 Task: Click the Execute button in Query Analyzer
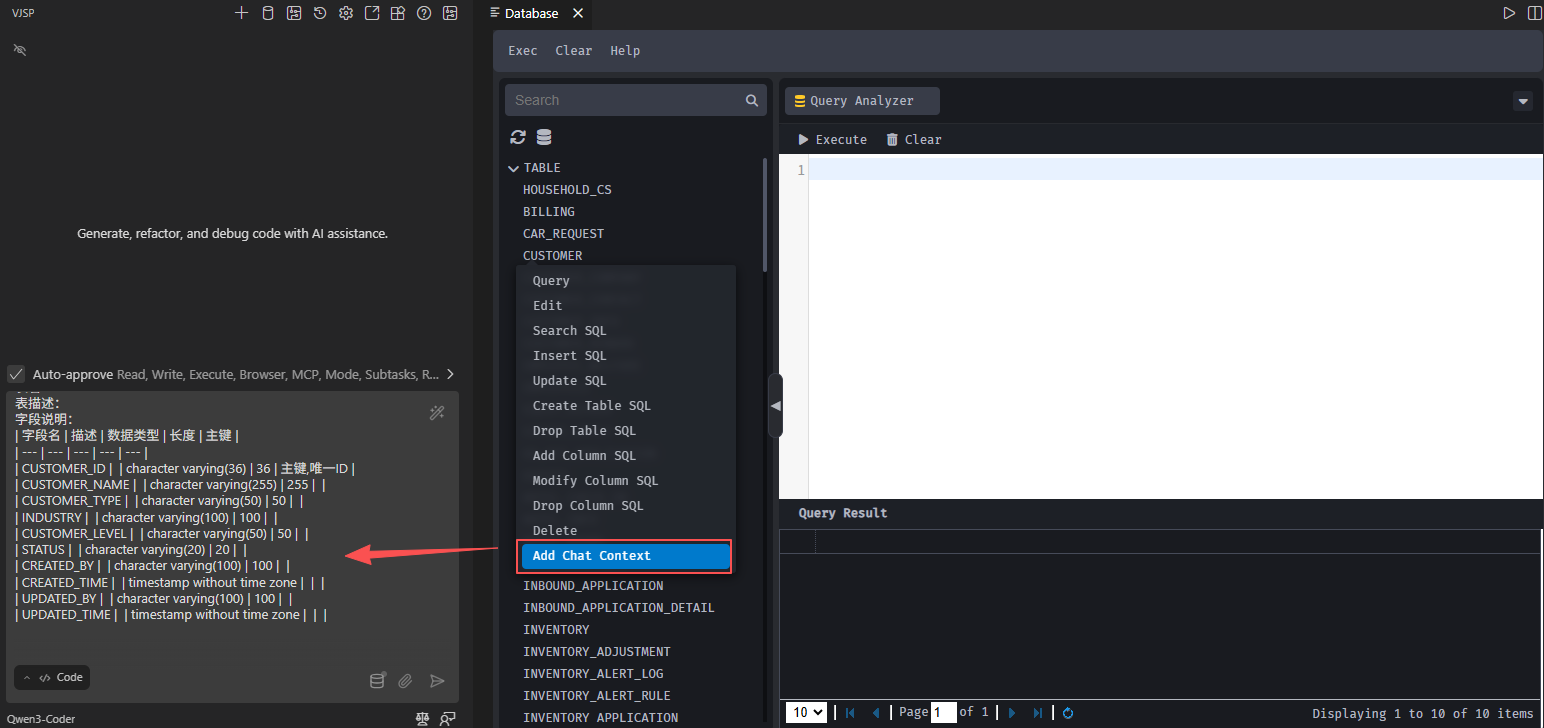(832, 140)
